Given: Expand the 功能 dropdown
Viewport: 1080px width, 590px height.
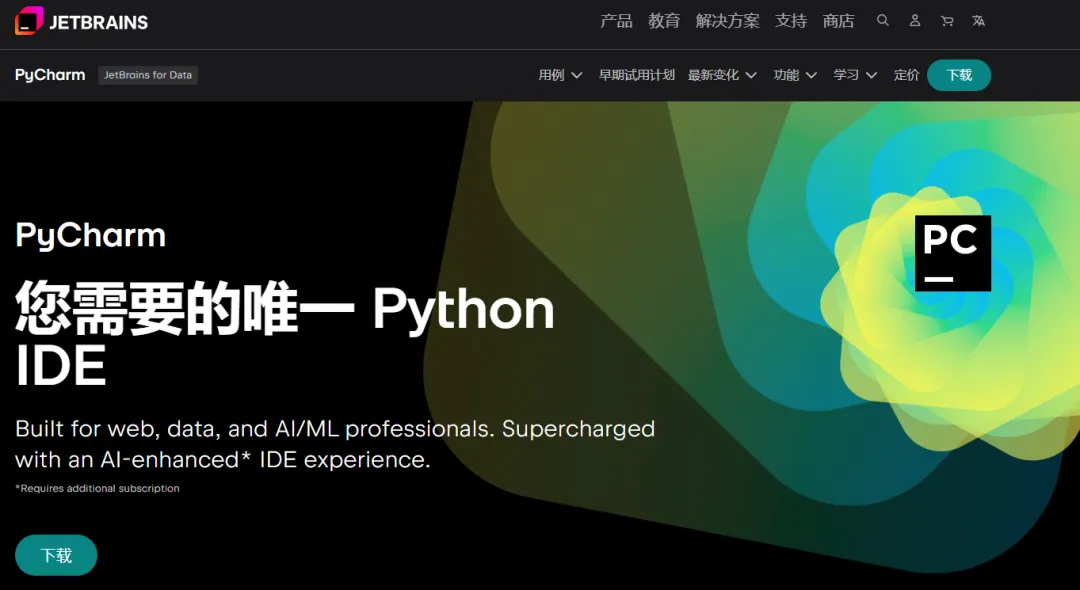Looking at the screenshot, I should (x=795, y=75).
